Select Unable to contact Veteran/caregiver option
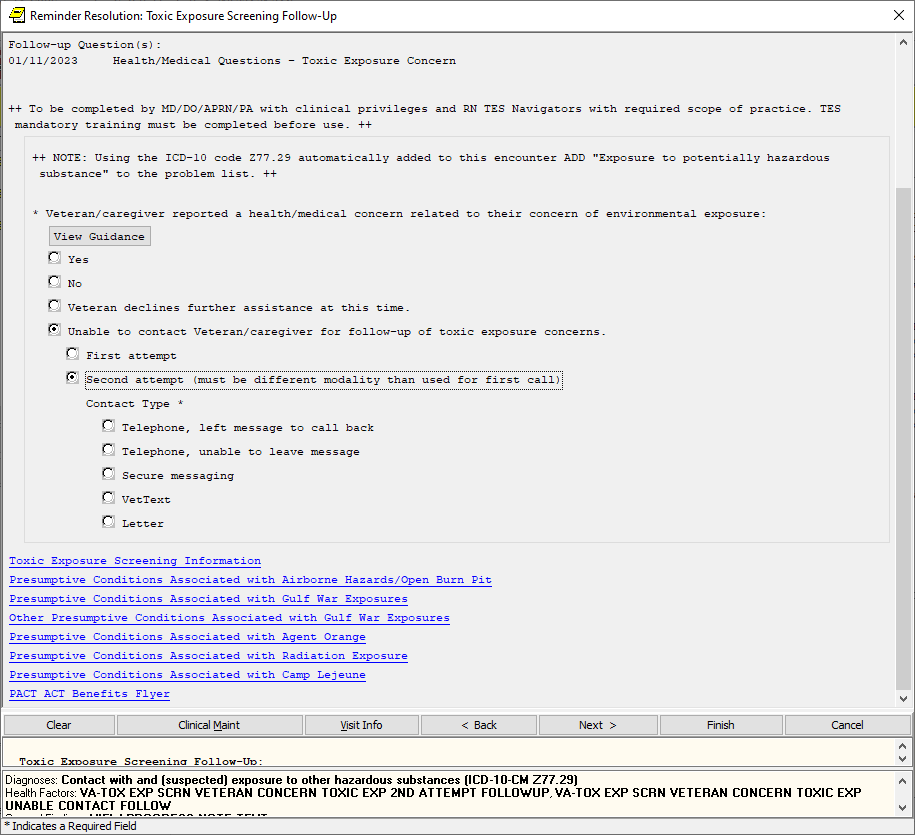Viewport: 915px width, 835px height. coord(54,330)
